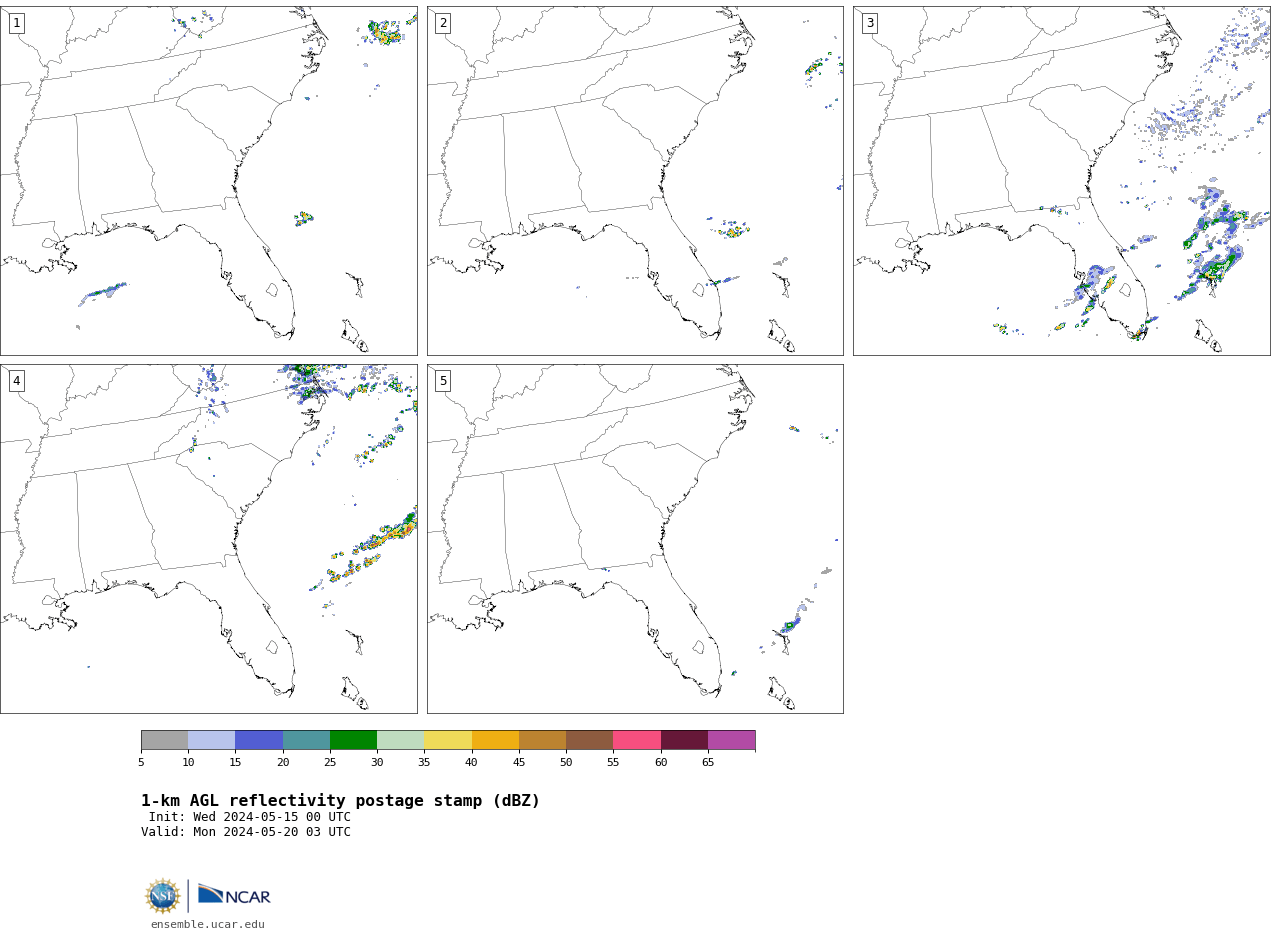Select the tan 45-50 dBZ swatch
The image size is (1280, 936).
click(542, 740)
